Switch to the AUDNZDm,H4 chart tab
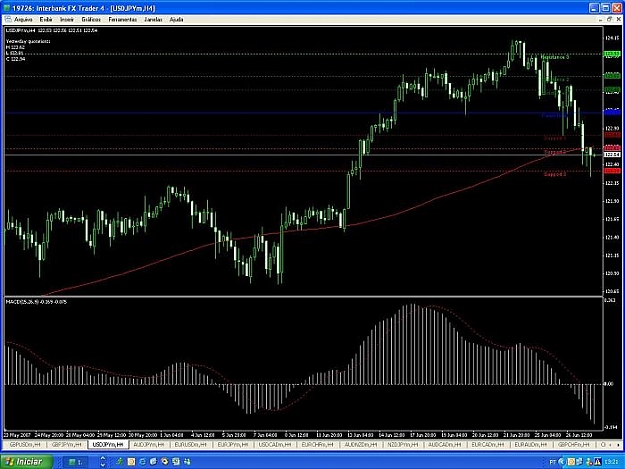This screenshot has height=469, width=625. click(x=361, y=444)
